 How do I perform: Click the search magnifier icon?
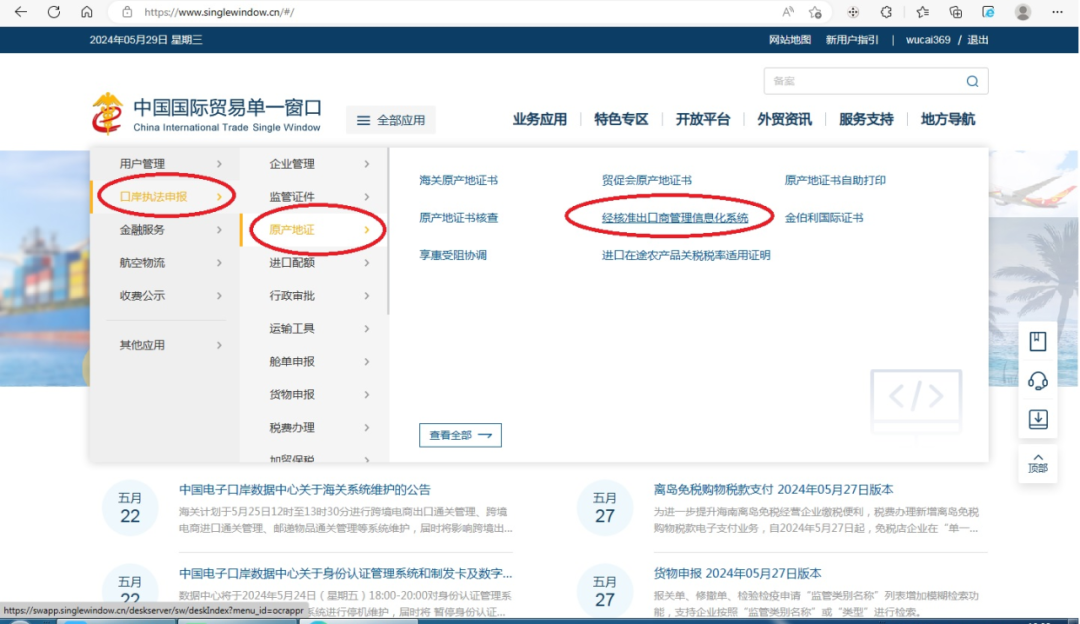(x=972, y=81)
